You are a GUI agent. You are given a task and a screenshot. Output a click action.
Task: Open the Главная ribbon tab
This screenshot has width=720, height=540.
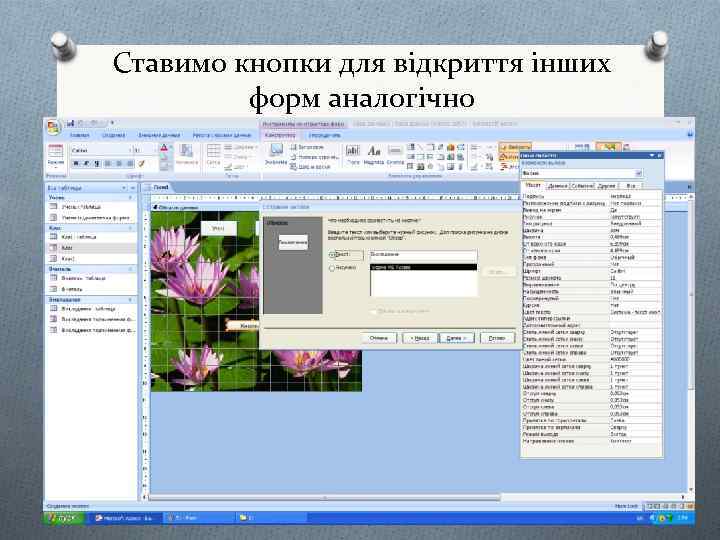click(79, 135)
